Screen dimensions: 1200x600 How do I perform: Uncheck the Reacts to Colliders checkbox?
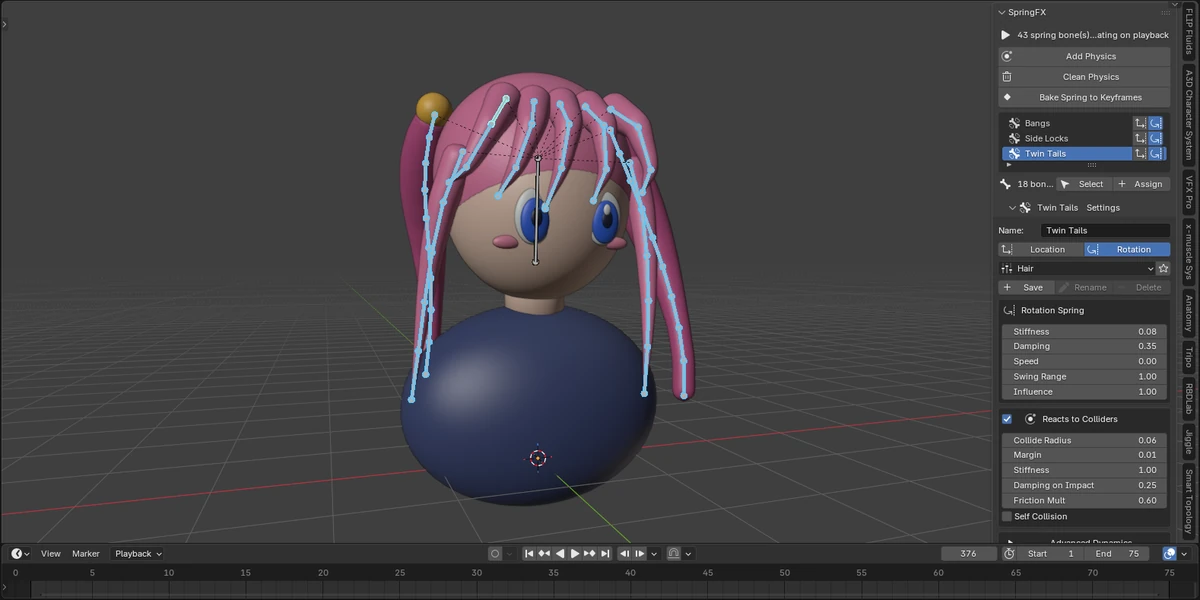(1007, 419)
